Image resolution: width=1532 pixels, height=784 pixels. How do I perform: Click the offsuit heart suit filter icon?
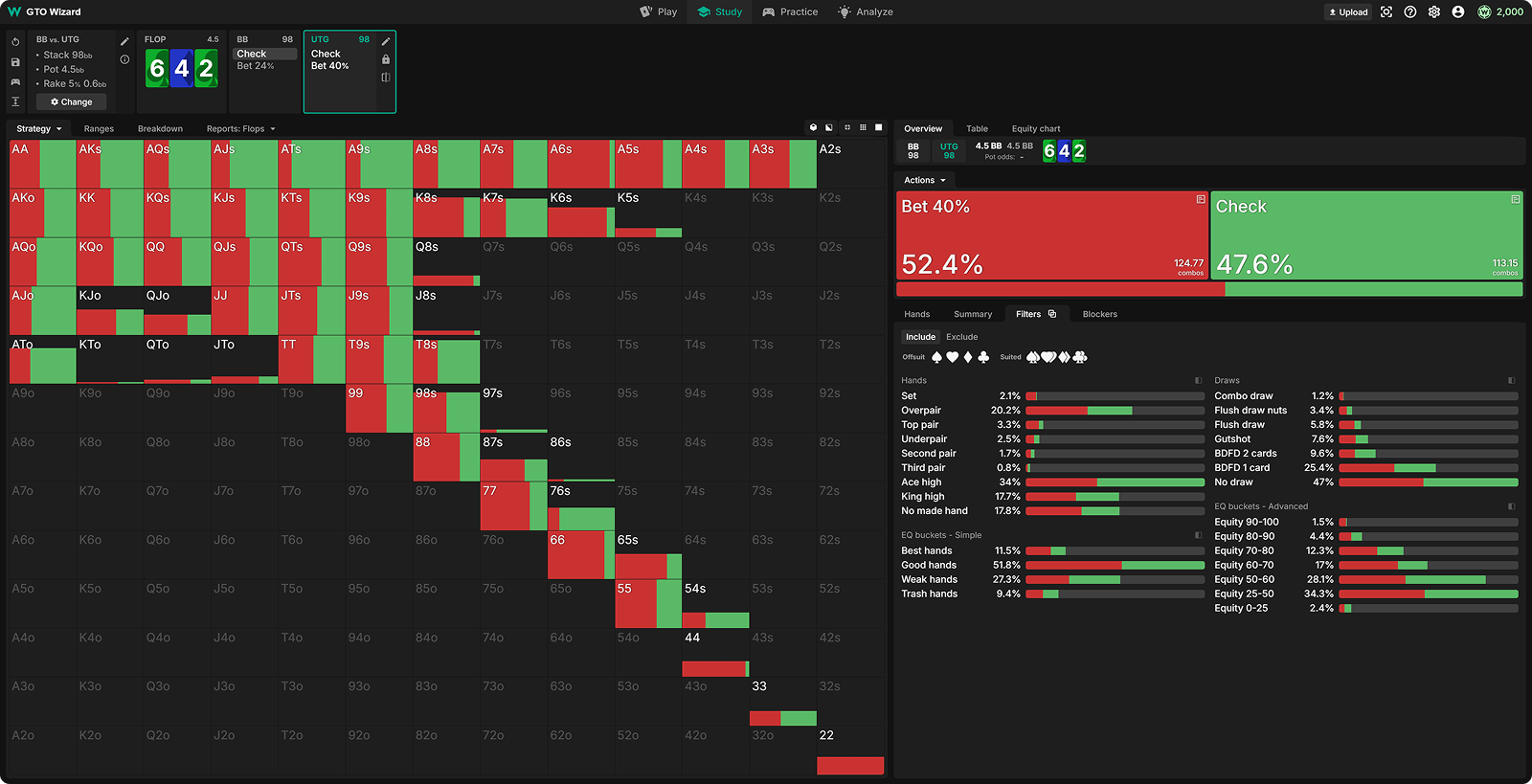click(x=952, y=357)
